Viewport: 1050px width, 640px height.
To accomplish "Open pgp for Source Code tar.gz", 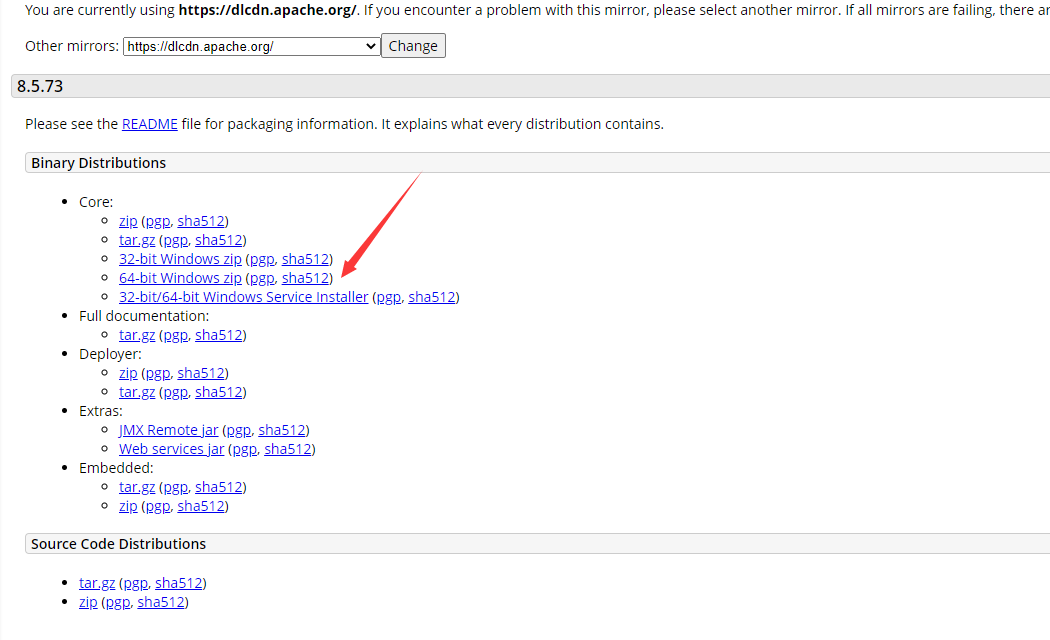I will click(136, 583).
